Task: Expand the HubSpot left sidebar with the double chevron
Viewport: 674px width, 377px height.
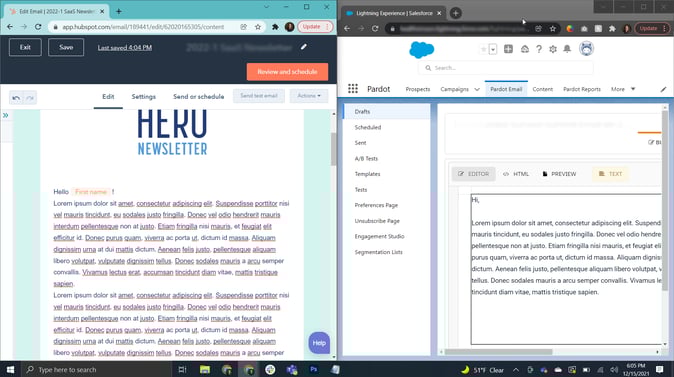Action: pyautogui.click(x=6, y=115)
